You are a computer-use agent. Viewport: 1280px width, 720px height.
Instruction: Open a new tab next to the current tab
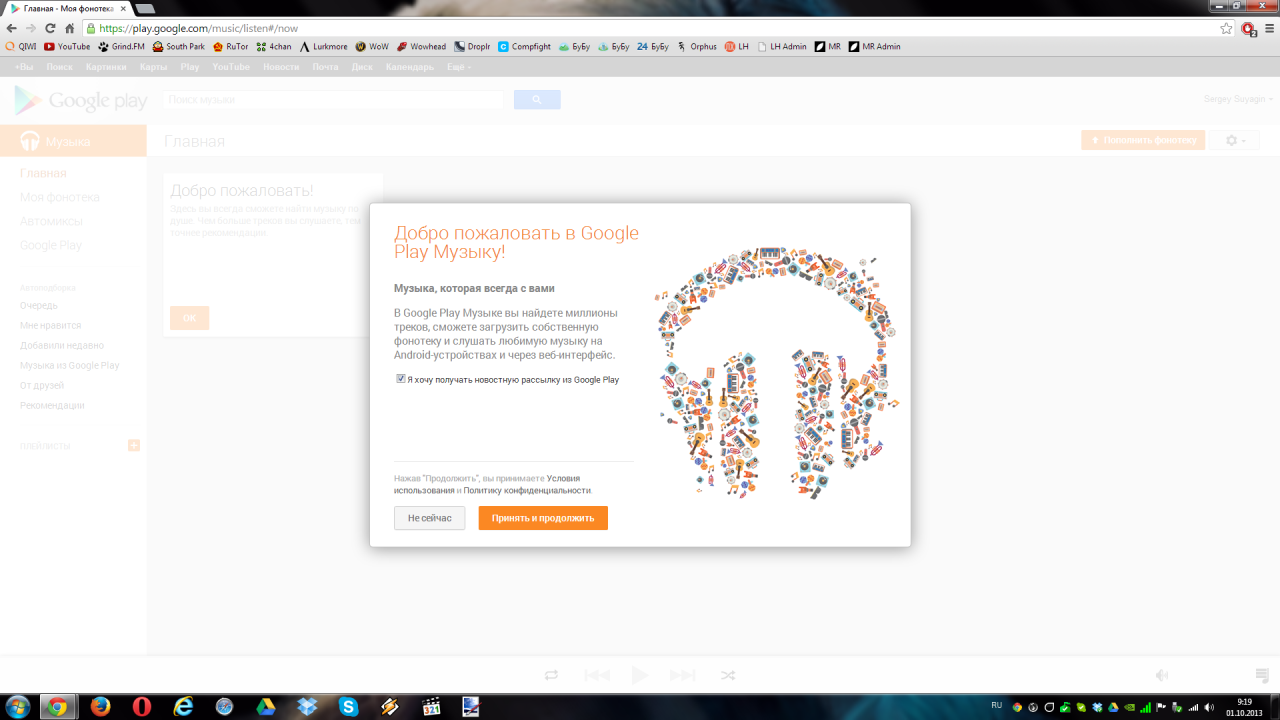[x=145, y=8]
